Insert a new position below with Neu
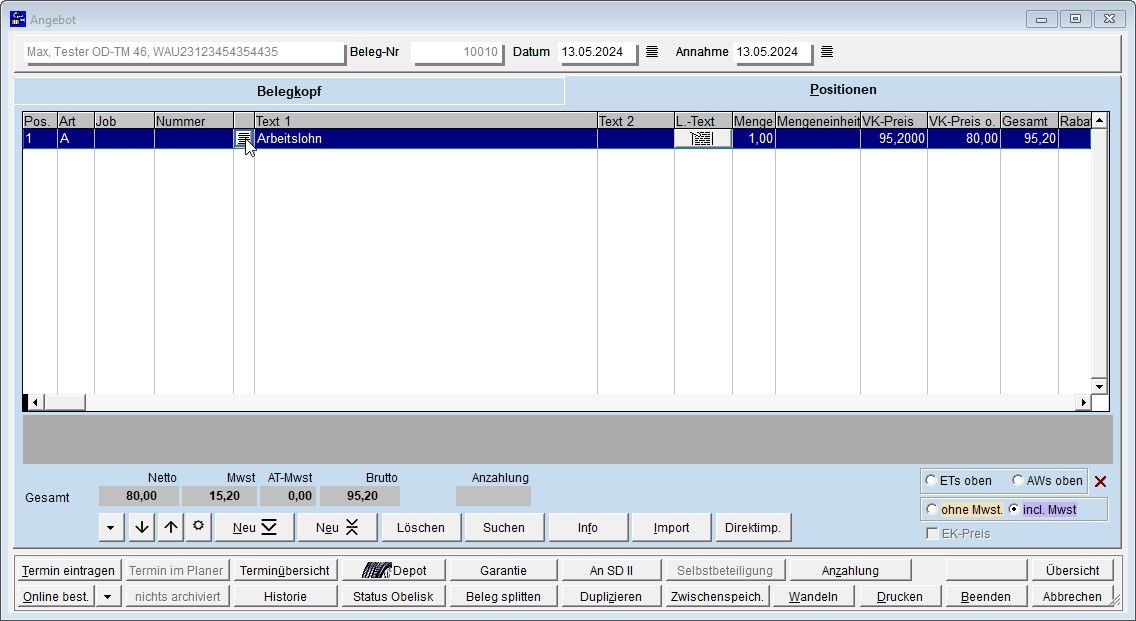 tap(254, 528)
